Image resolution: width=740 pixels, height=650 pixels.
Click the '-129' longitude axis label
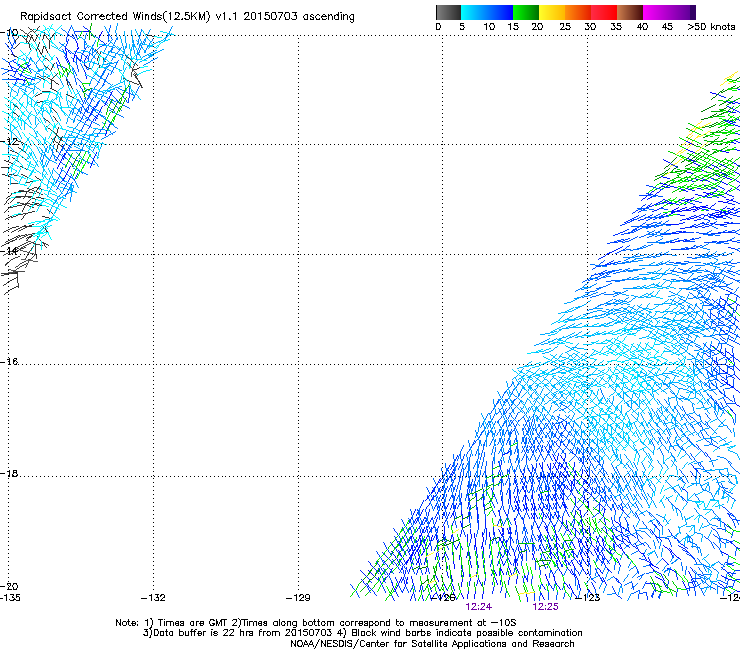pos(298,598)
